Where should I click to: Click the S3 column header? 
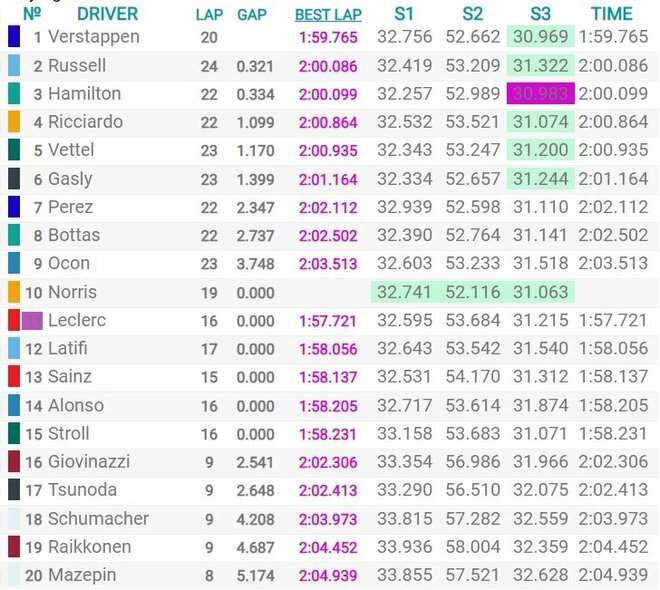[540, 15]
